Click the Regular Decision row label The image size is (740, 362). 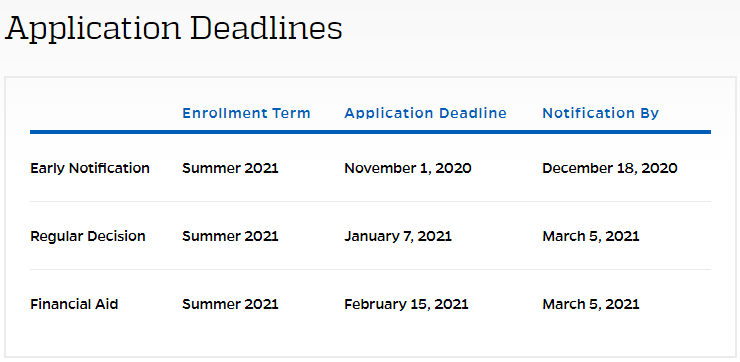click(88, 236)
